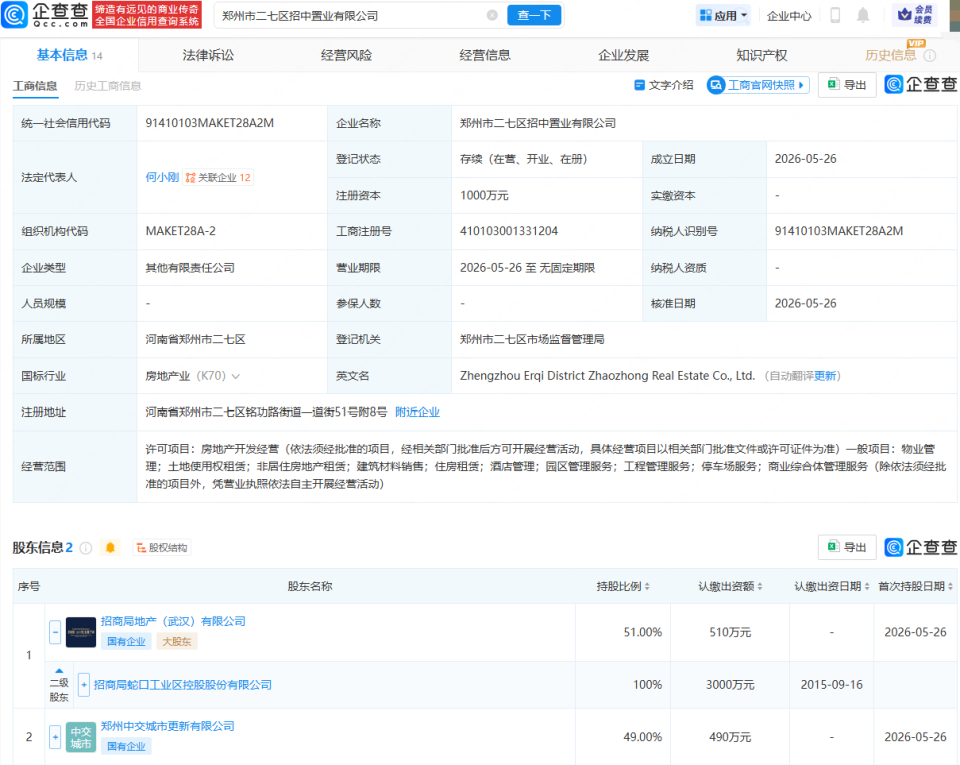Switch to the 基本信息 tab
Viewport: 960px width, 765px height.
pos(69,55)
